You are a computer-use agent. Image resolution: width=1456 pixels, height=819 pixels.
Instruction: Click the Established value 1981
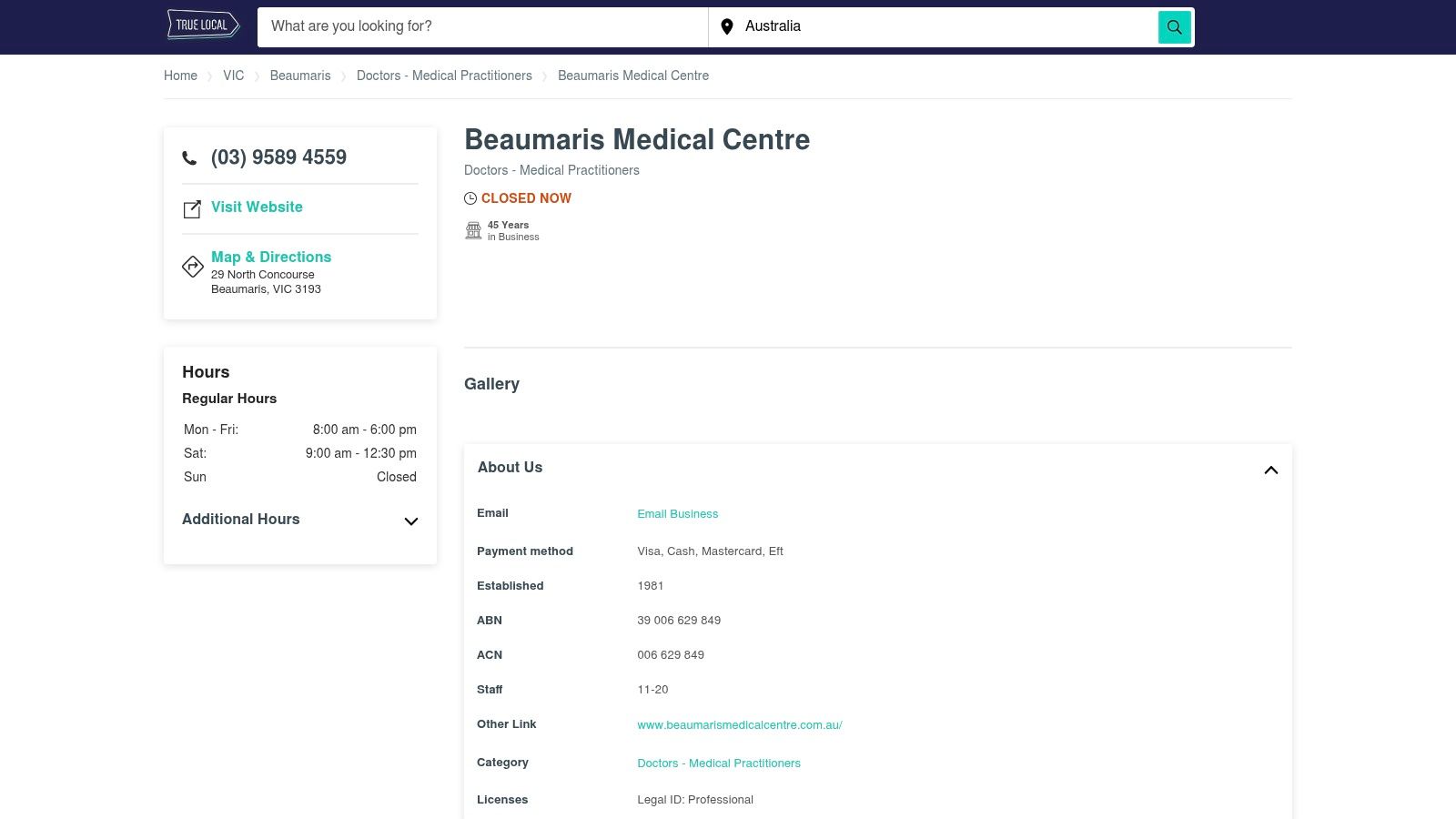pyautogui.click(x=651, y=586)
